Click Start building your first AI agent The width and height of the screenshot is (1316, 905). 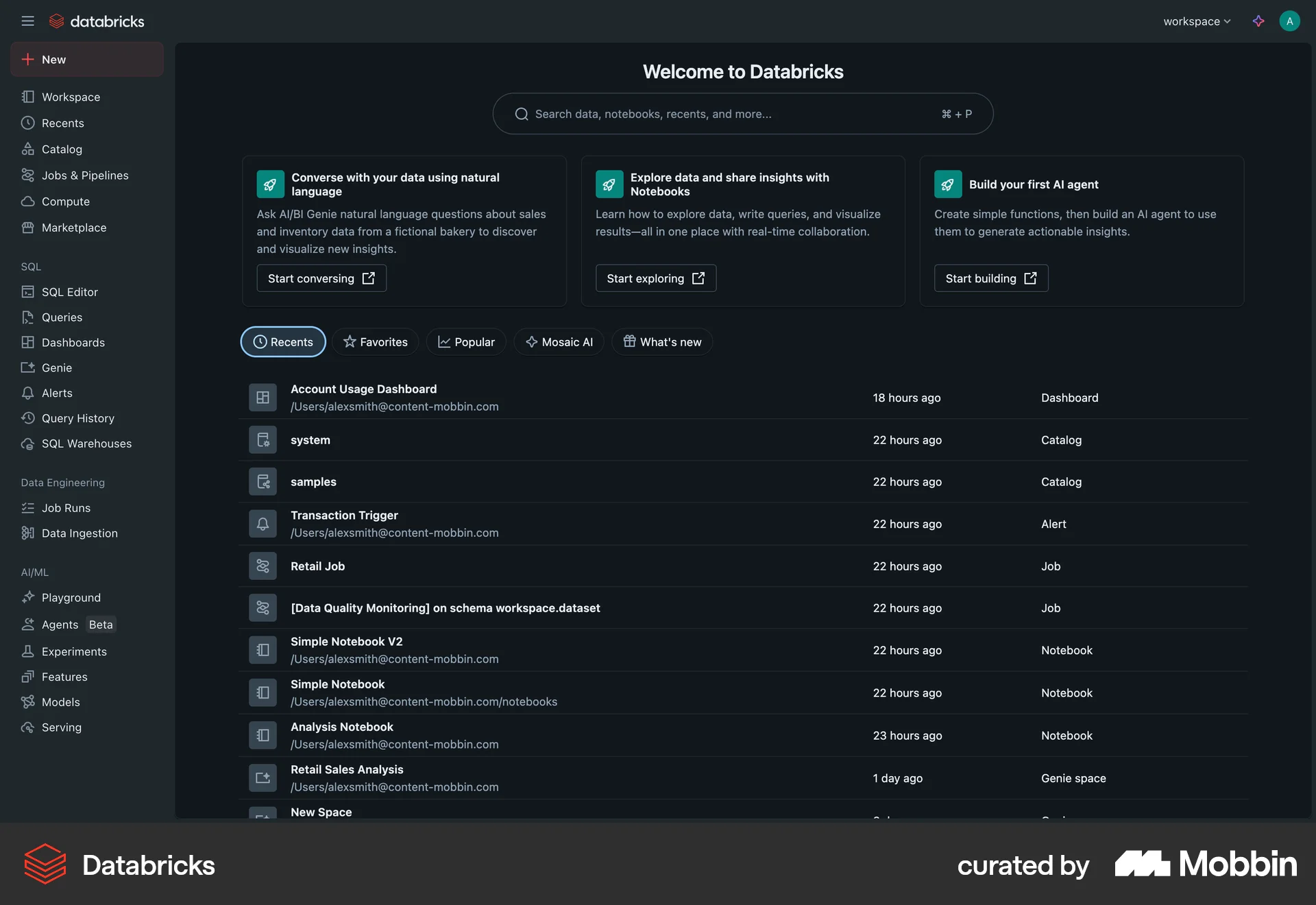click(x=990, y=278)
